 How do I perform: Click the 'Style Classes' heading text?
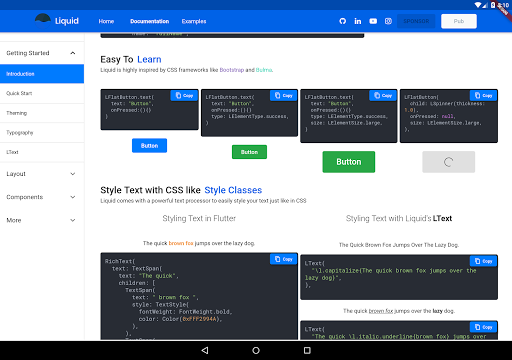[x=233, y=190]
